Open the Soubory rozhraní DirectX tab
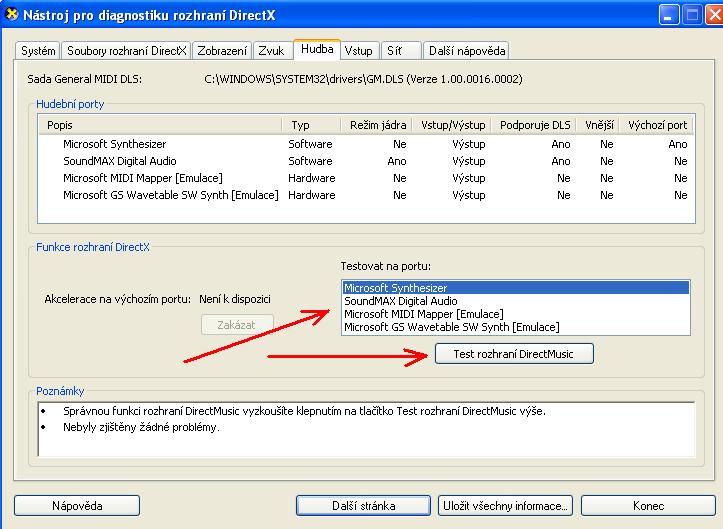This screenshot has height=529, width=723. point(126,51)
